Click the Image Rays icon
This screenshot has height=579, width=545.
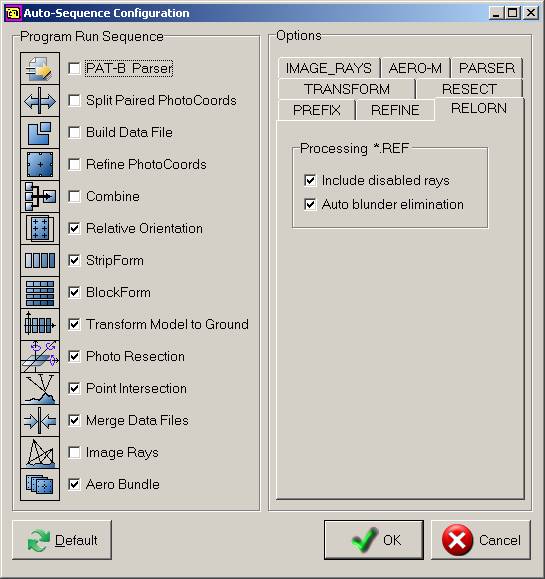[40, 453]
